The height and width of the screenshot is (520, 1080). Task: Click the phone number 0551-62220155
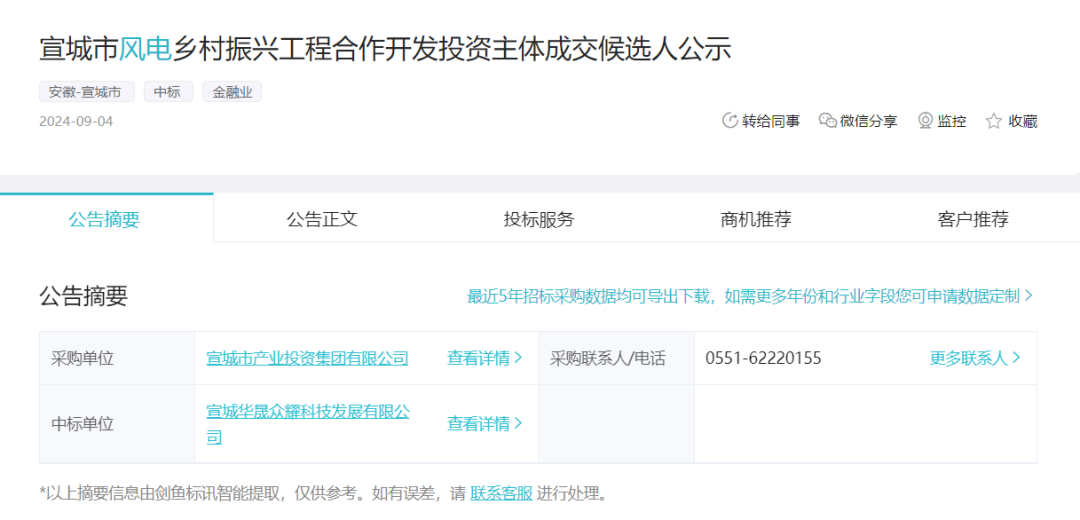(763, 358)
